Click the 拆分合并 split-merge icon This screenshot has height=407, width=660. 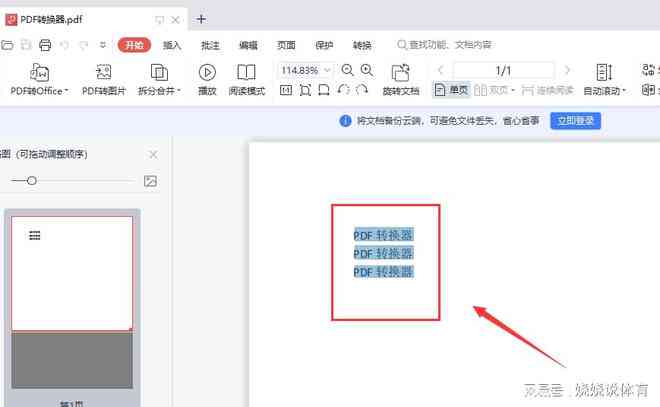[x=159, y=73]
